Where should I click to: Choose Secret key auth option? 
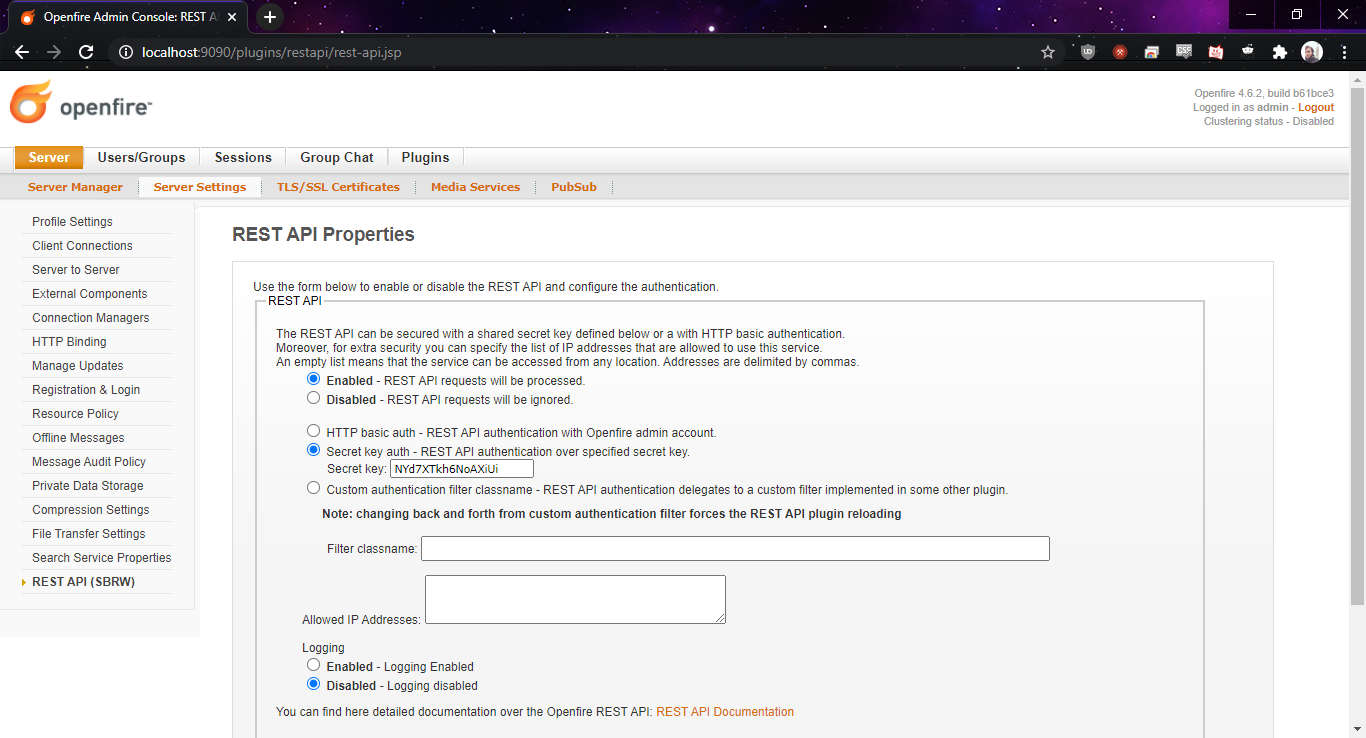pyautogui.click(x=314, y=450)
